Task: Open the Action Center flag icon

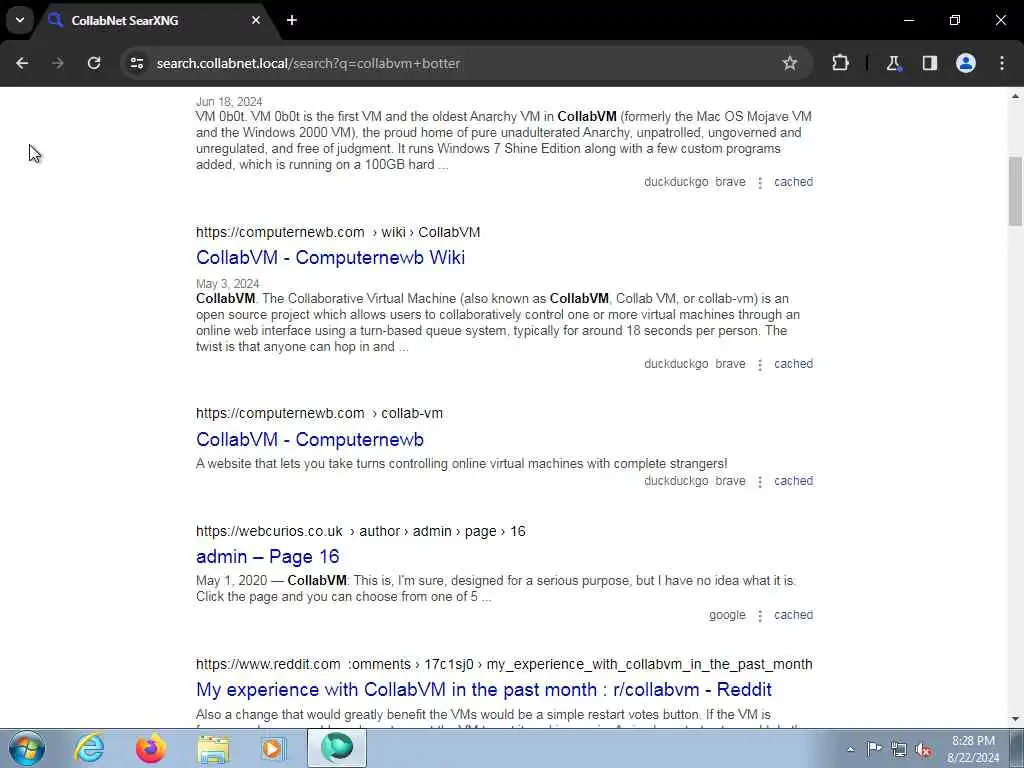Action: pos(874,748)
